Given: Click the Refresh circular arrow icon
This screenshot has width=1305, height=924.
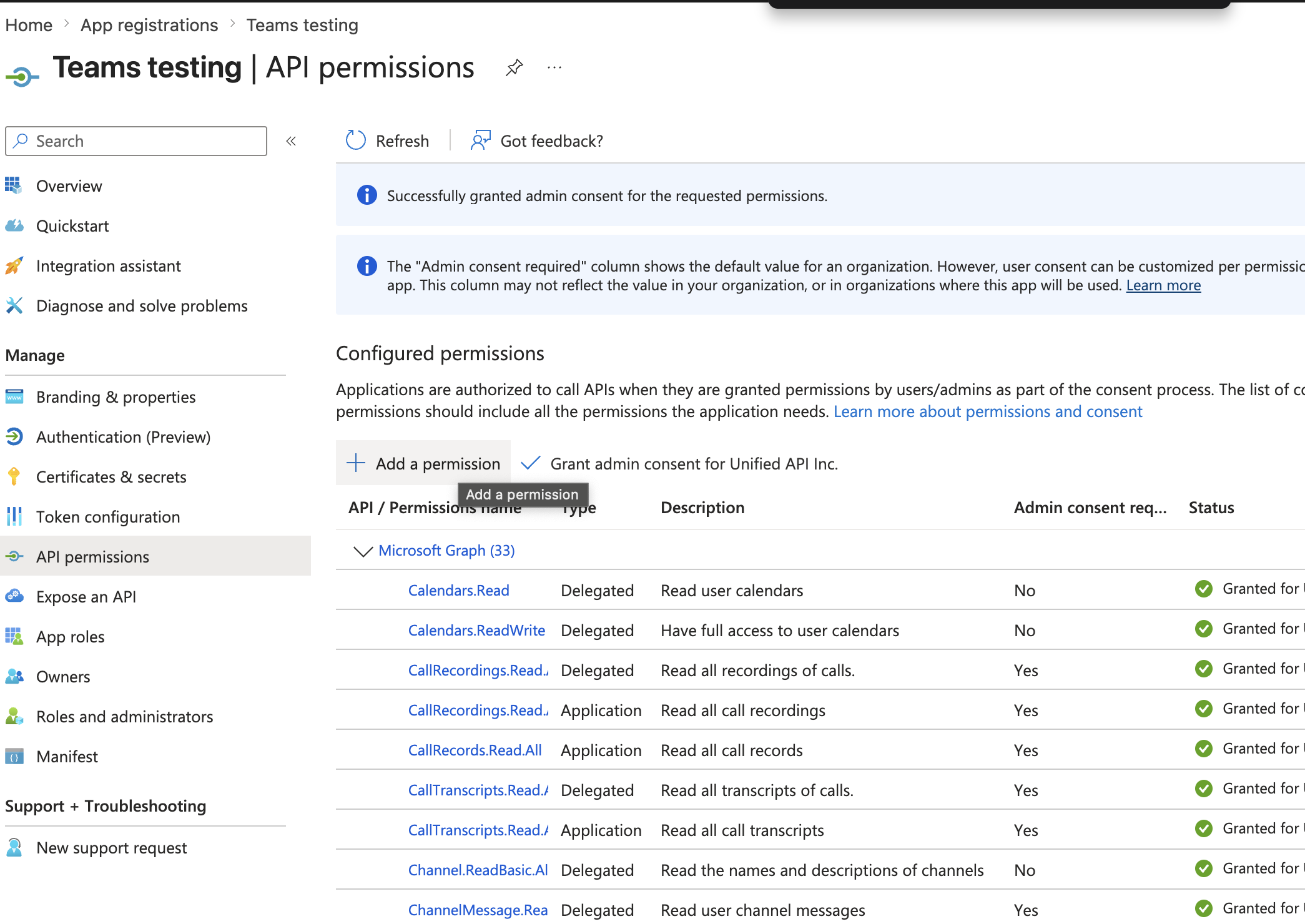Looking at the screenshot, I should pyautogui.click(x=356, y=140).
